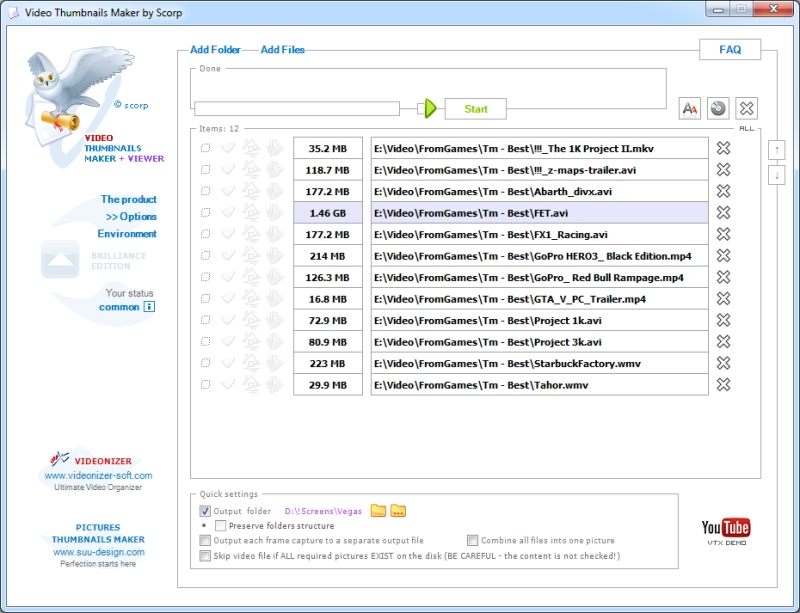
Task: Move selected item up with arrow button
Action: (x=777, y=150)
